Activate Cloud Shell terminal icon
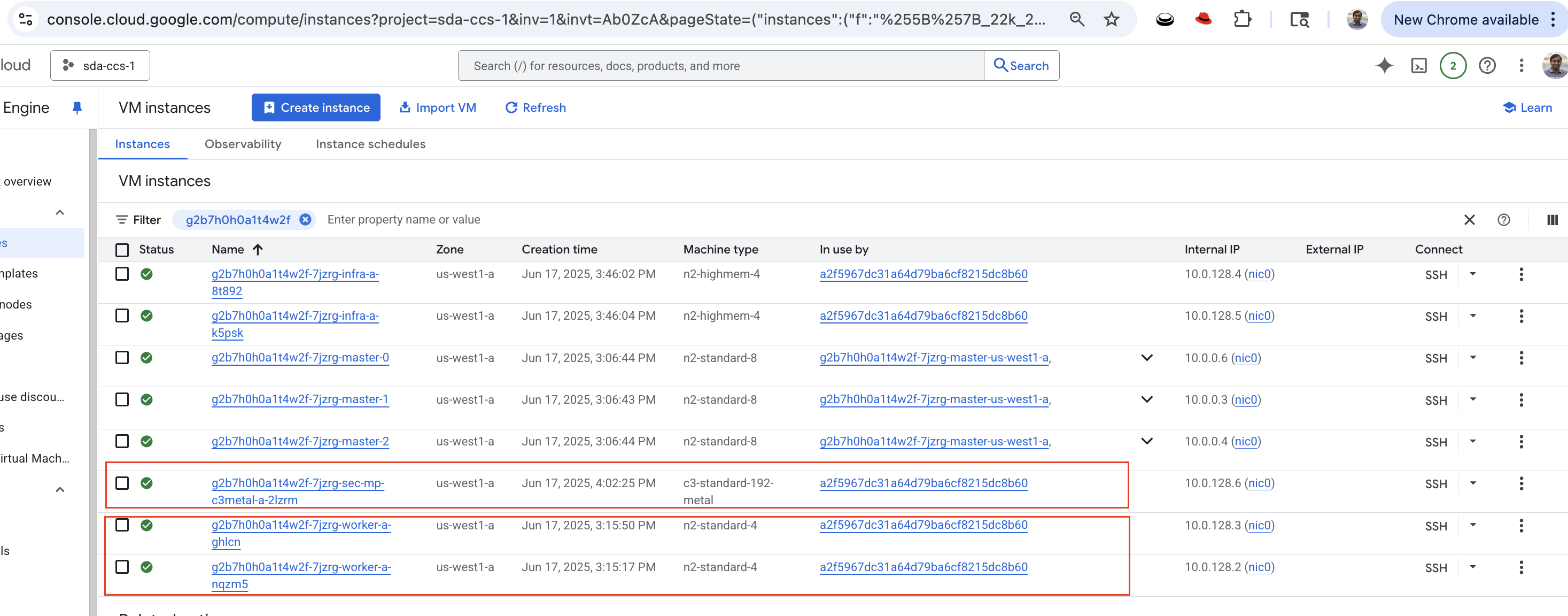The image size is (1568, 616). click(1418, 66)
